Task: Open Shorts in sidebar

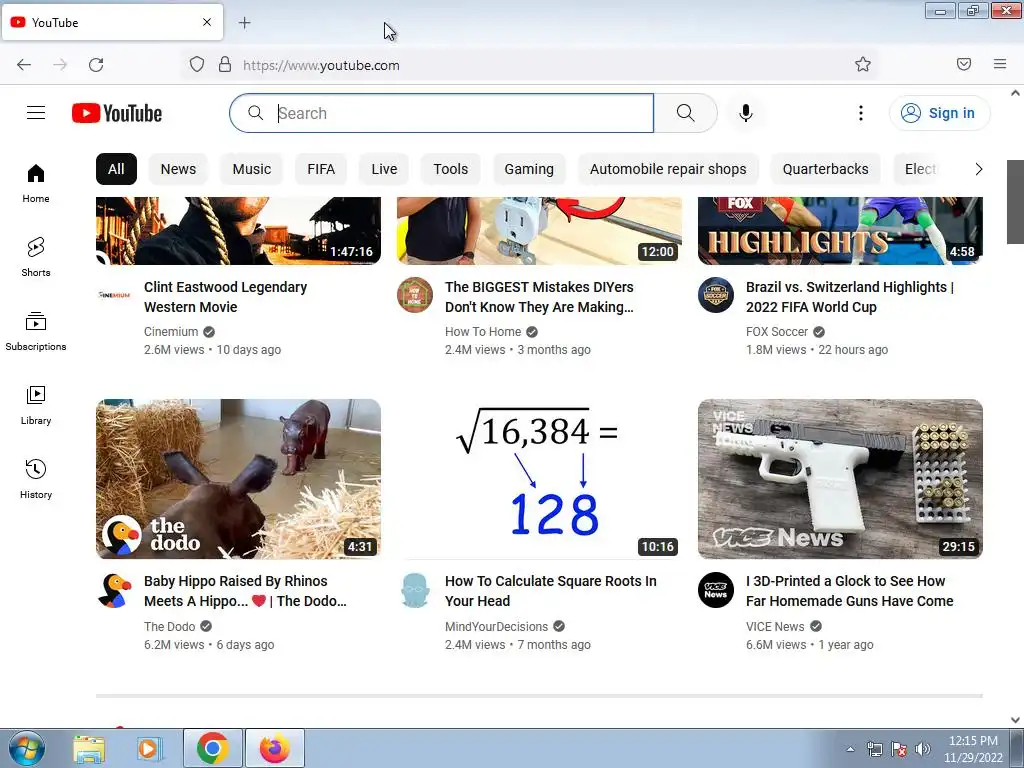Action: pos(36,257)
